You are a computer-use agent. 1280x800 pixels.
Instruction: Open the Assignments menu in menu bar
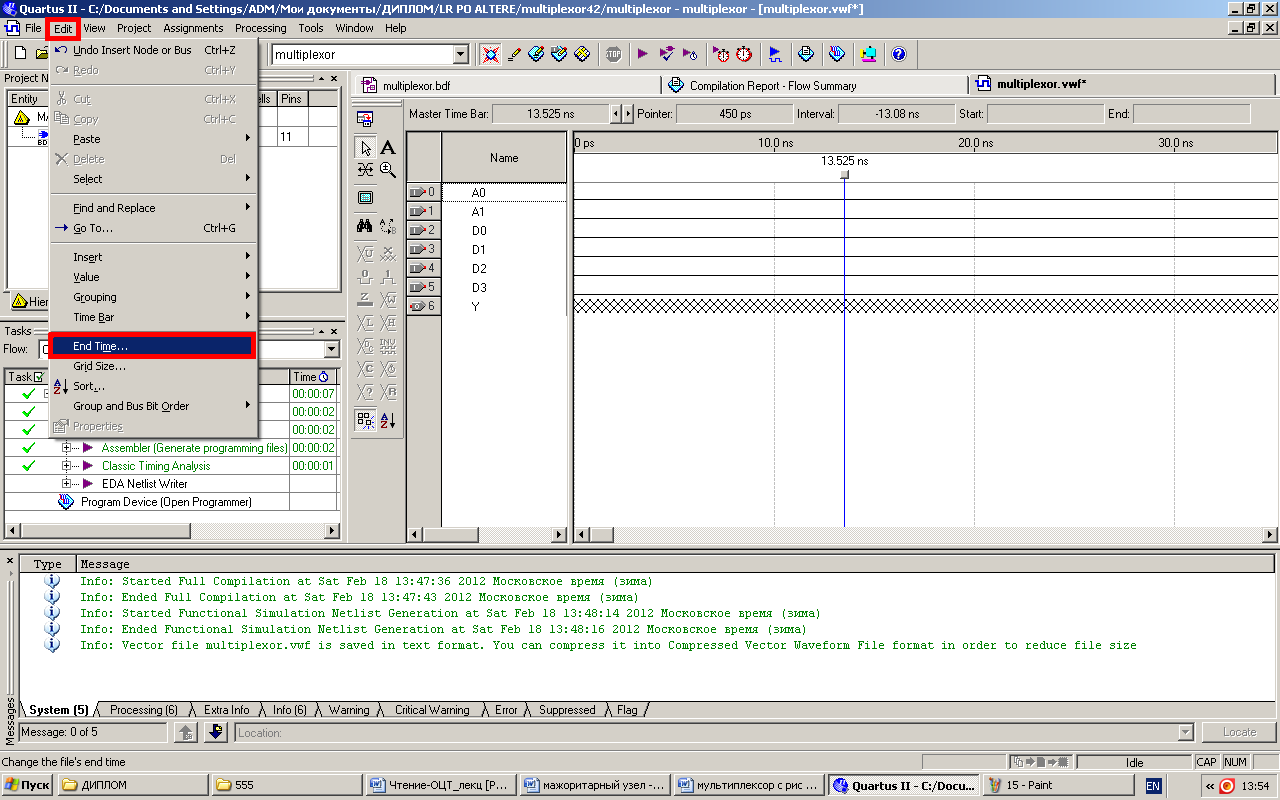tap(193, 28)
